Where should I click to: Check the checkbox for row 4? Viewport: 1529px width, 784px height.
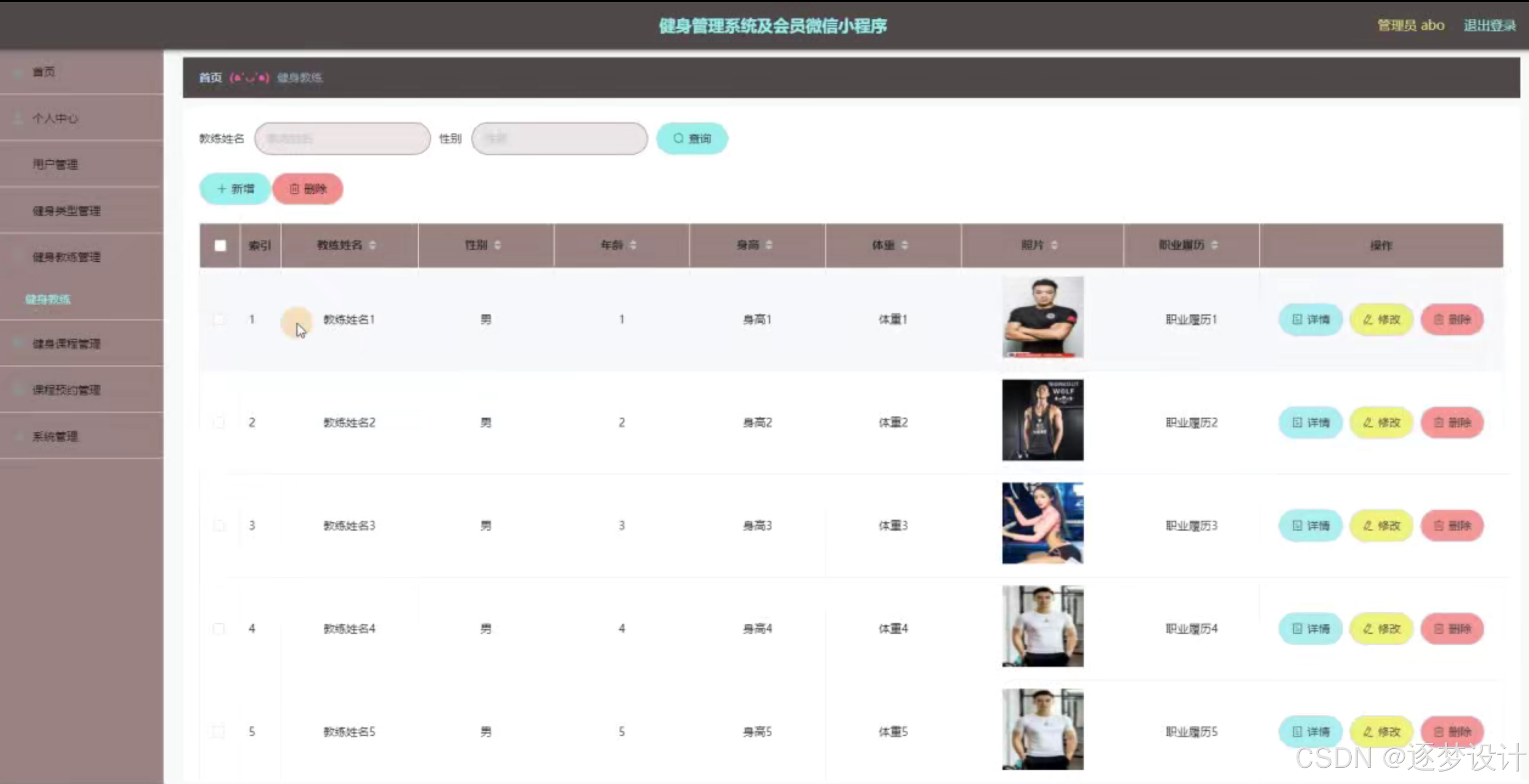219,628
